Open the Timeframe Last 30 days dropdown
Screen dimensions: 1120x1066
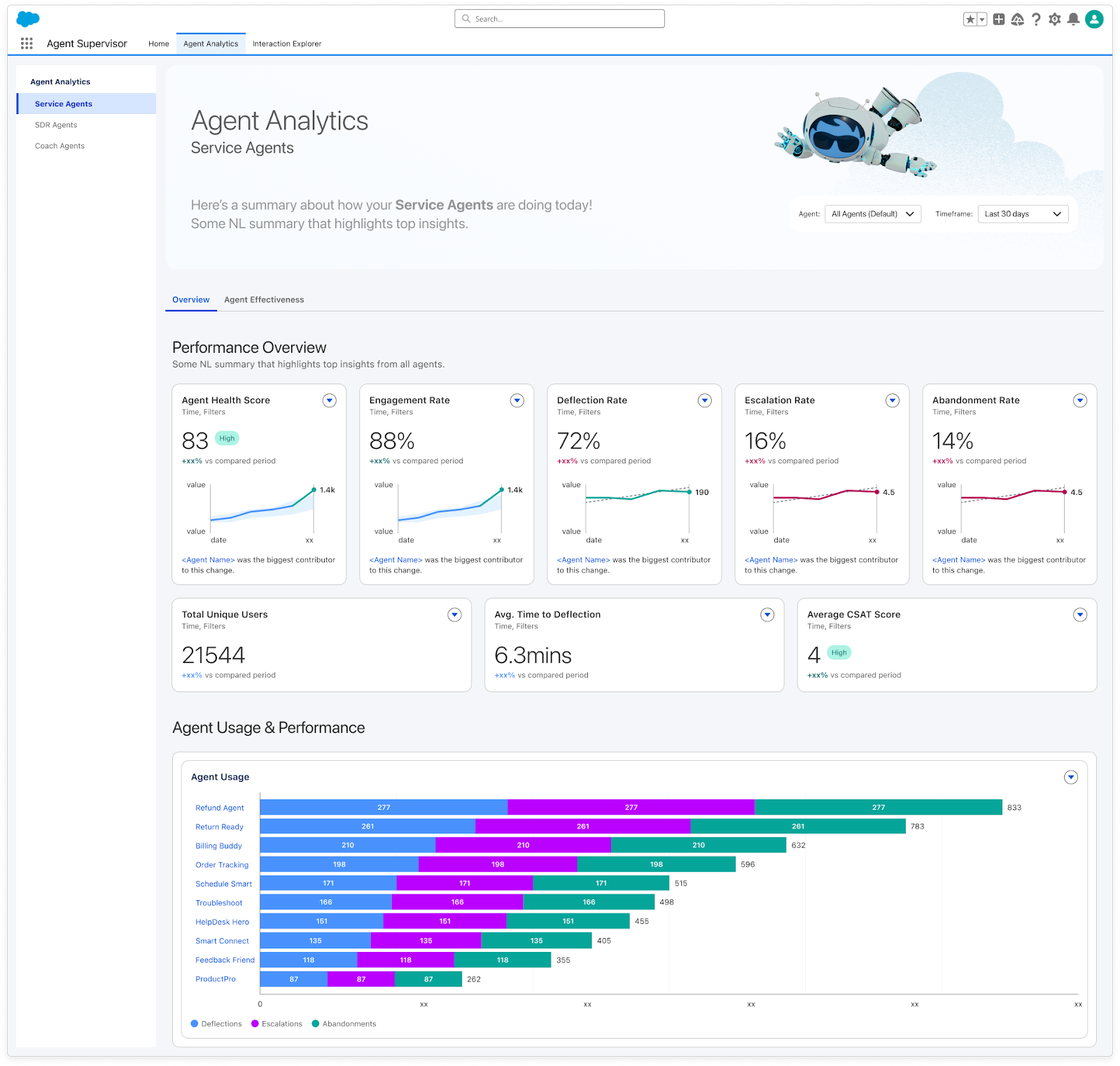(x=1022, y=214)
